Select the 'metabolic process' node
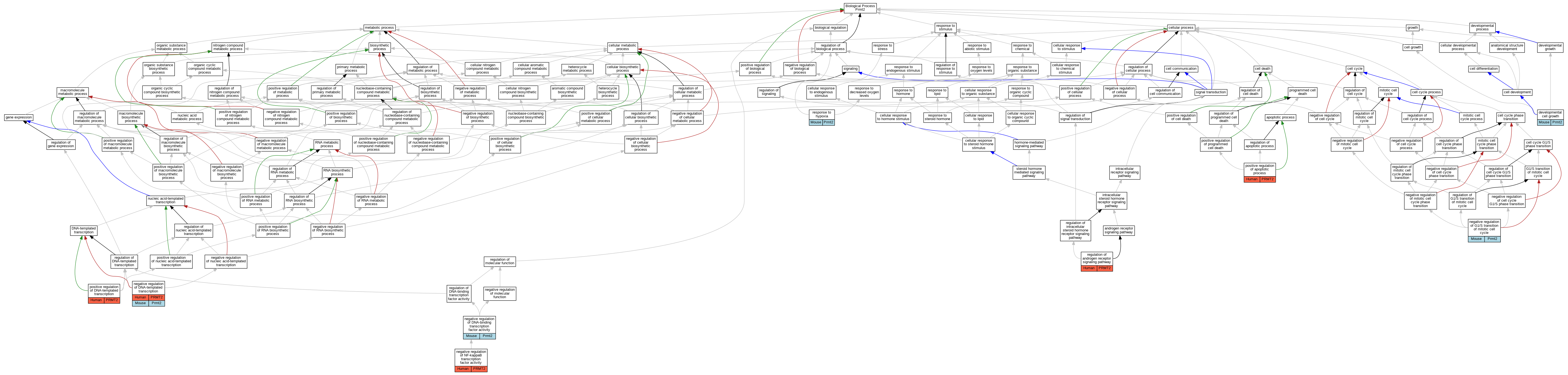The width and height of the screenshot is (1568, 375). [379, 27]
